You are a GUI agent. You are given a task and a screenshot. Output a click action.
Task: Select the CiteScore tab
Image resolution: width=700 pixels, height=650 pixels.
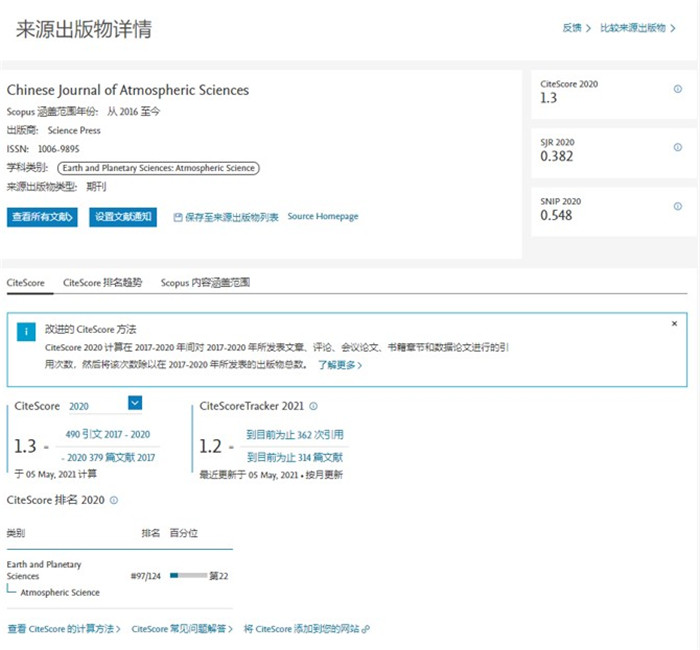(x=26, y=283)
